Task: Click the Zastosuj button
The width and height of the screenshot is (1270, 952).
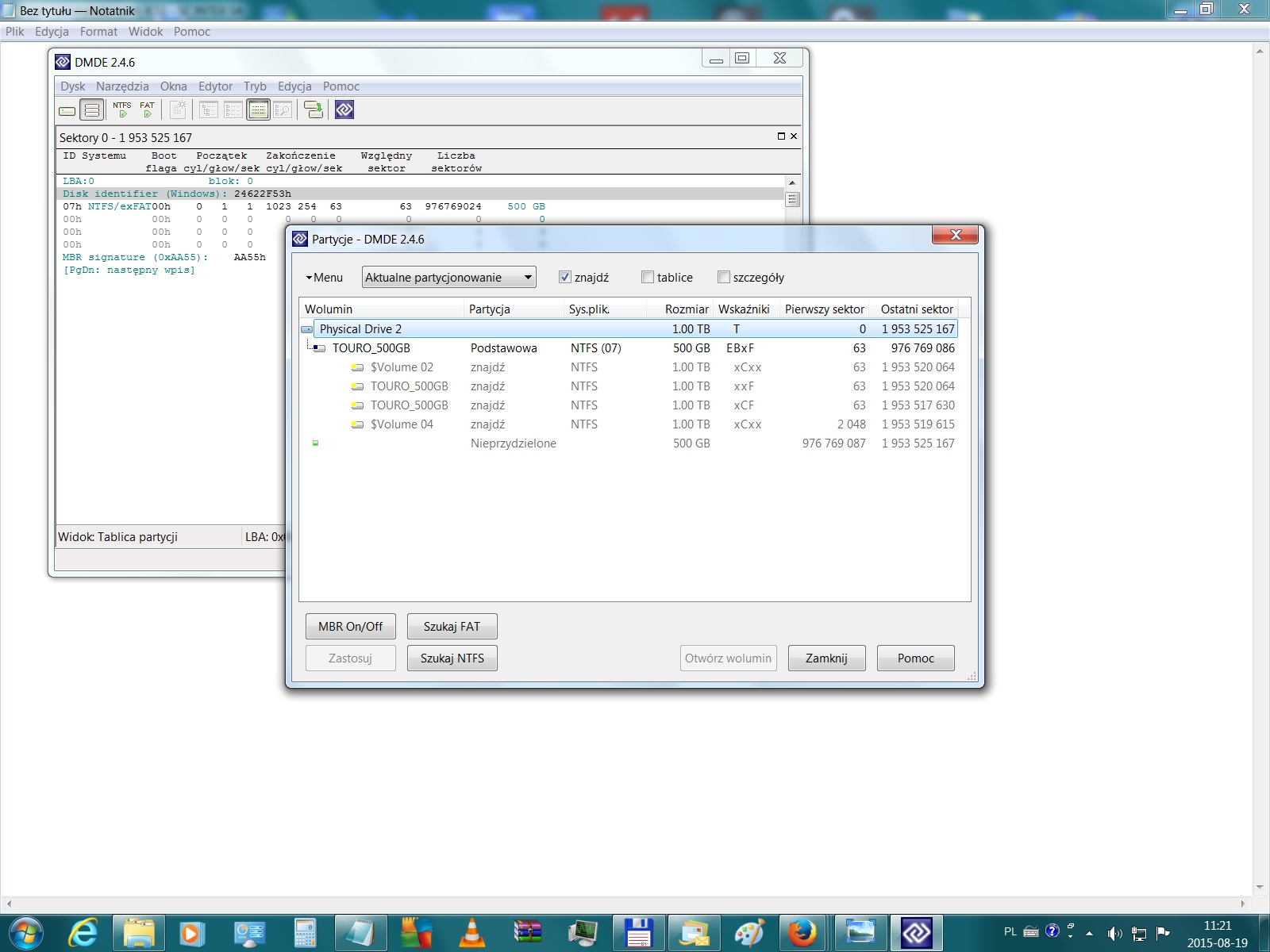Action: click(350, 658)
